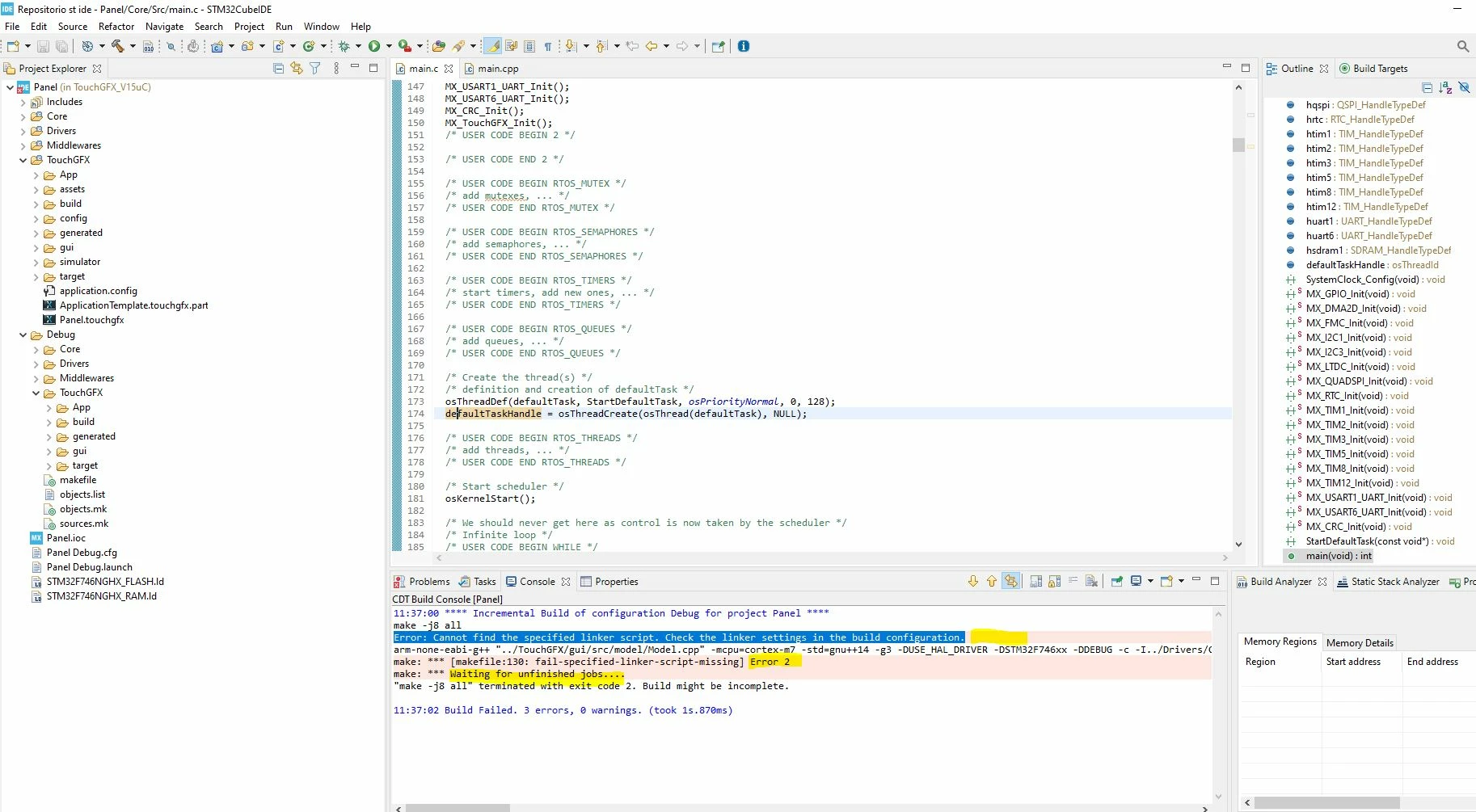The image size is (1476, 812).
Task: Click the Debug bug icon
Action: 344,46
